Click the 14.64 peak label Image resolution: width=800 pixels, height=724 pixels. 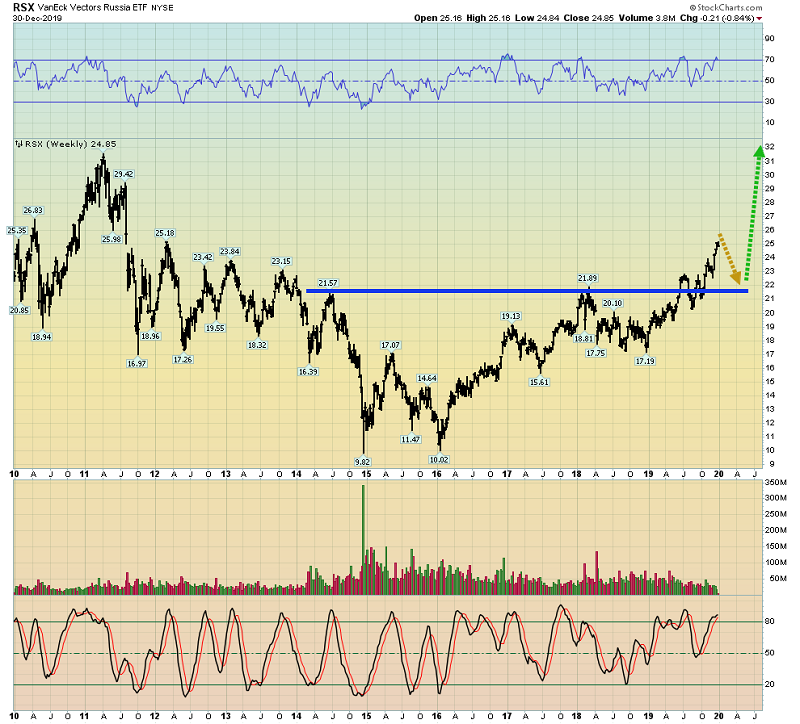tap(427, 378)
